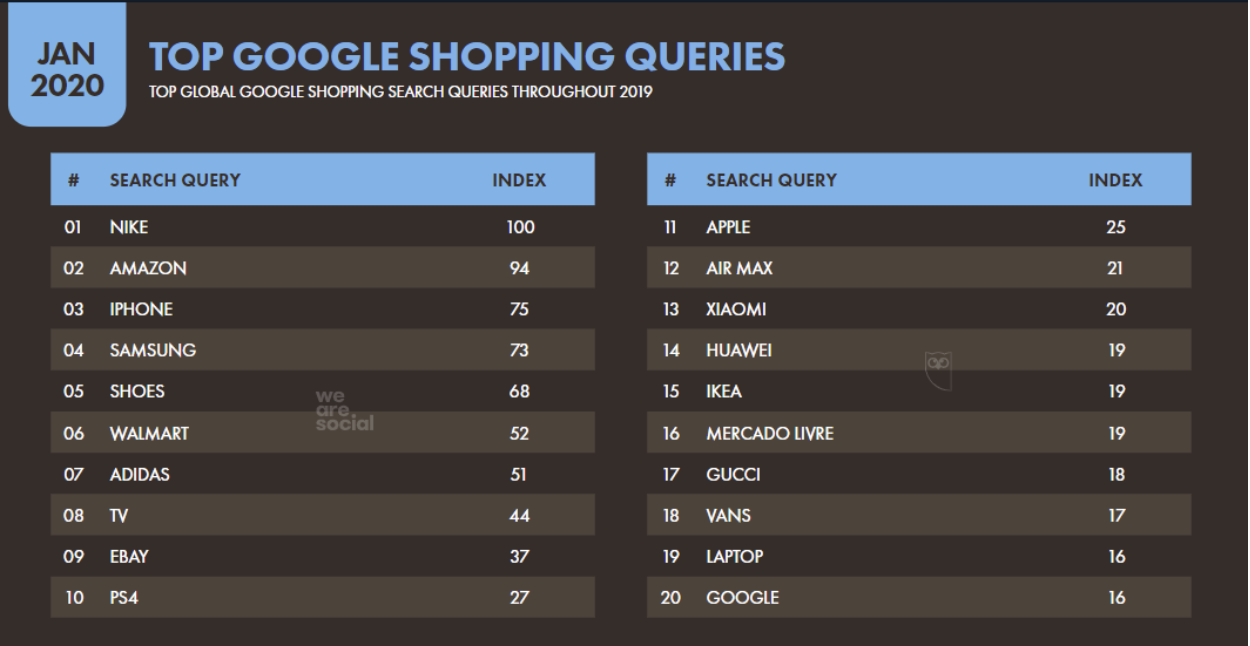
Task: Select the WALMART search query
Action: 149,433
